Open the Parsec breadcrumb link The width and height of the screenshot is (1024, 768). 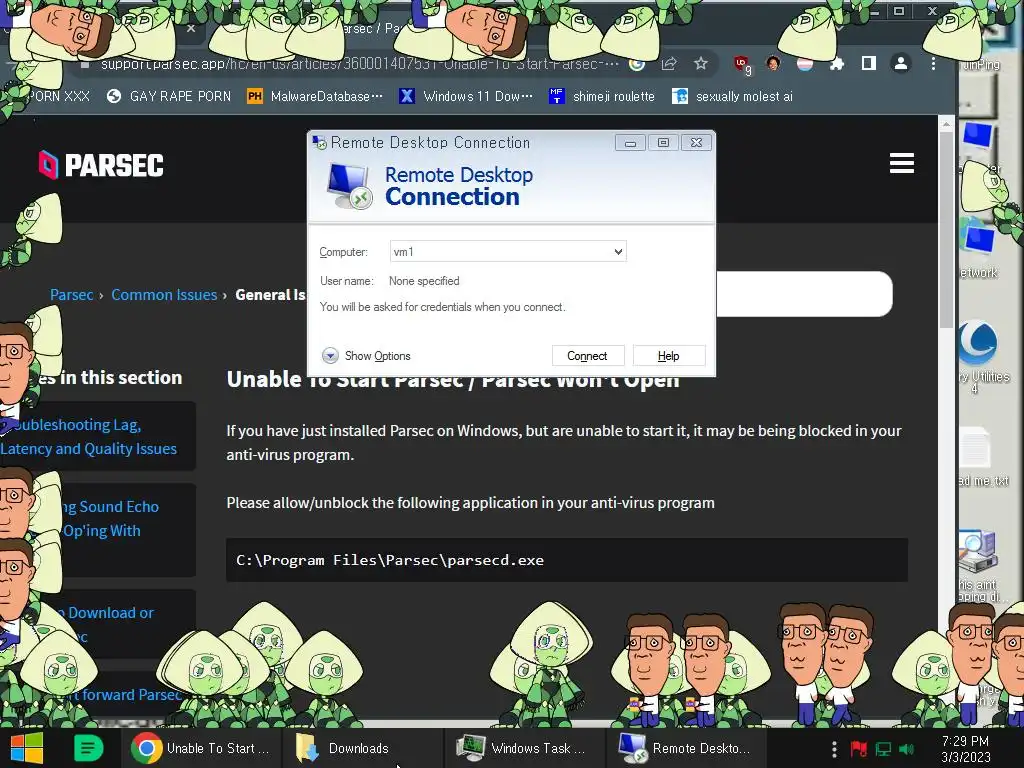point(71,295)
